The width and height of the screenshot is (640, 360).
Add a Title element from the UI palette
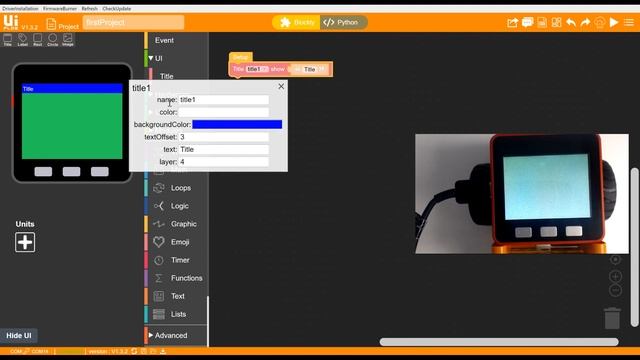8,40
